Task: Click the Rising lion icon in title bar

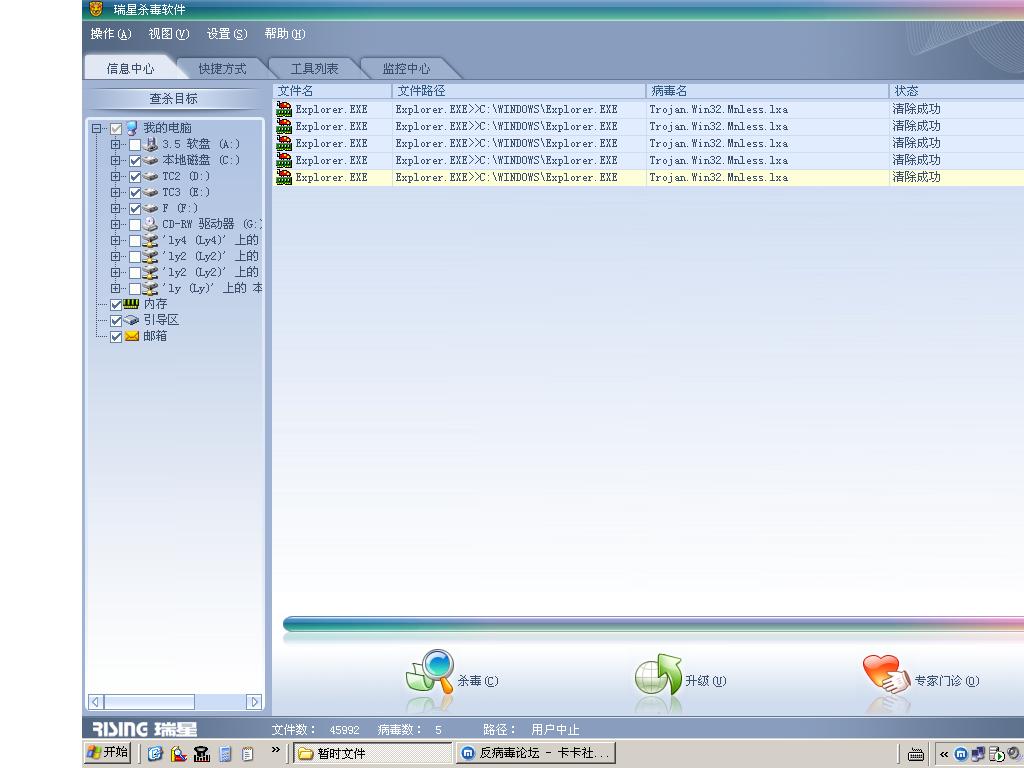Action: coord(96,8)
